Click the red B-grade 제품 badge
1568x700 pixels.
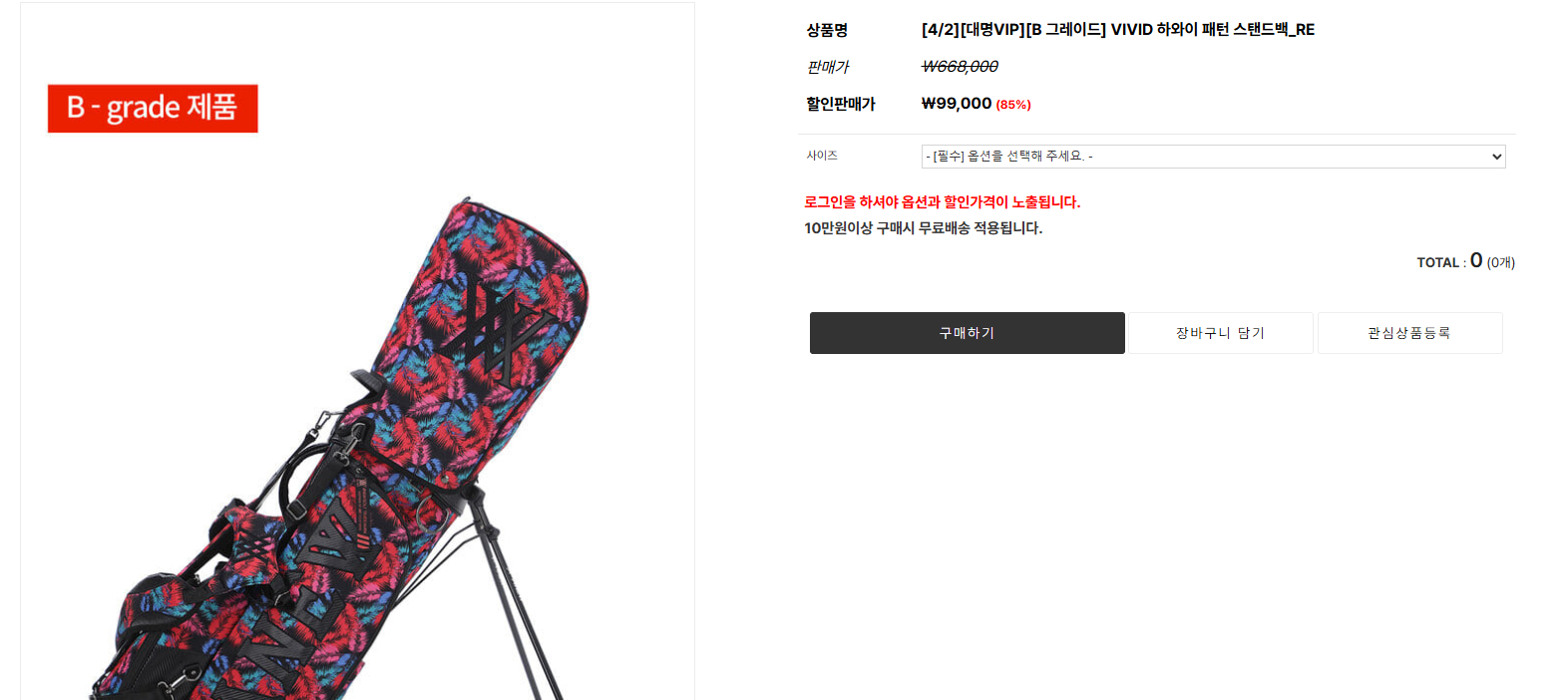(x=153, y=108)
